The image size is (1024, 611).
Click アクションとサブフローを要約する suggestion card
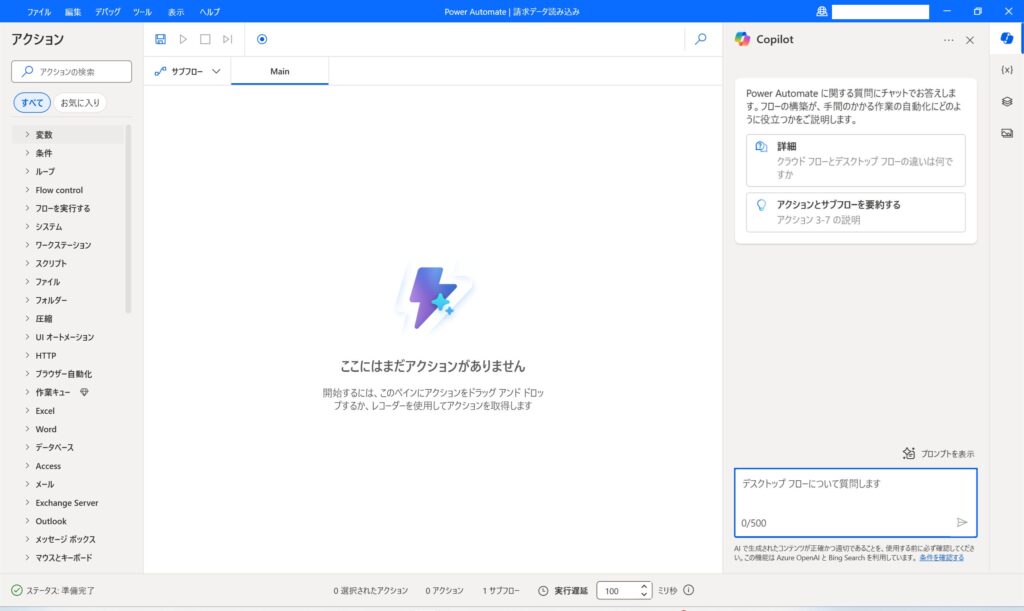(x=856, y=212)
